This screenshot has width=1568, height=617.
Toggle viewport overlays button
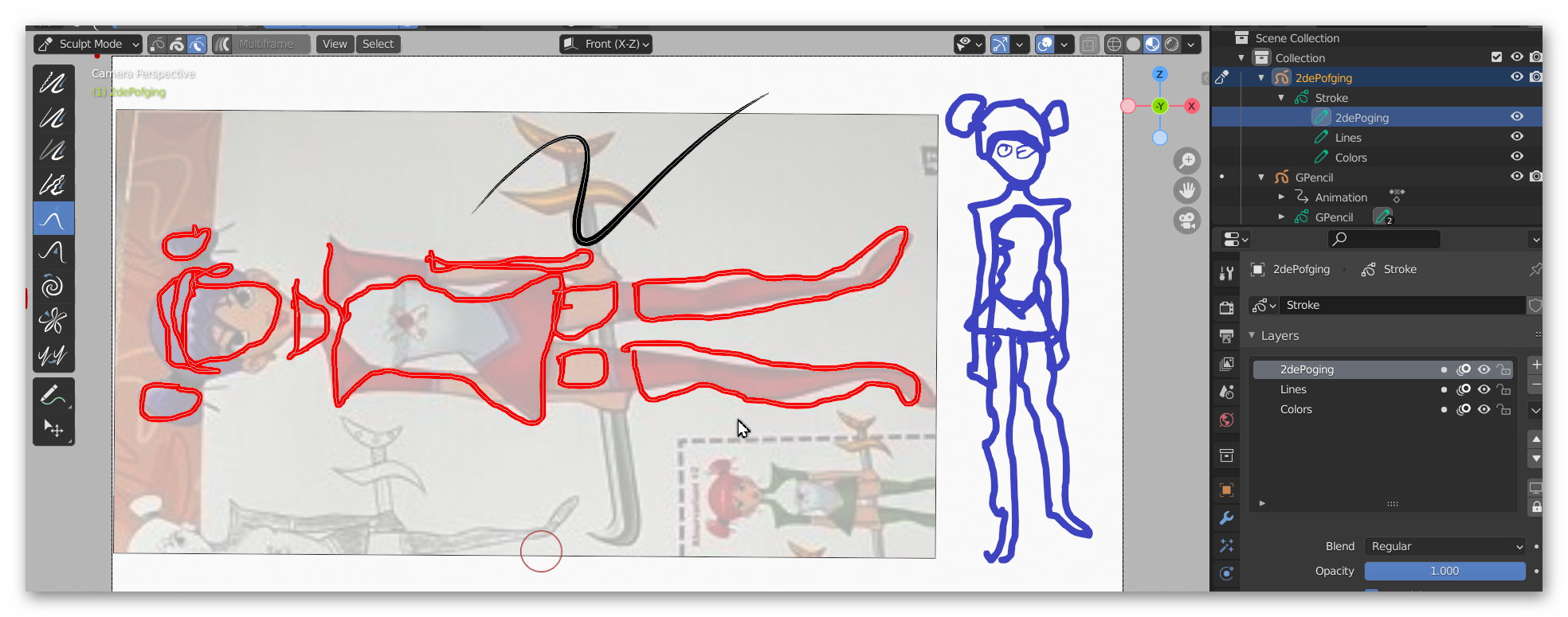[x=1045, y=44]
